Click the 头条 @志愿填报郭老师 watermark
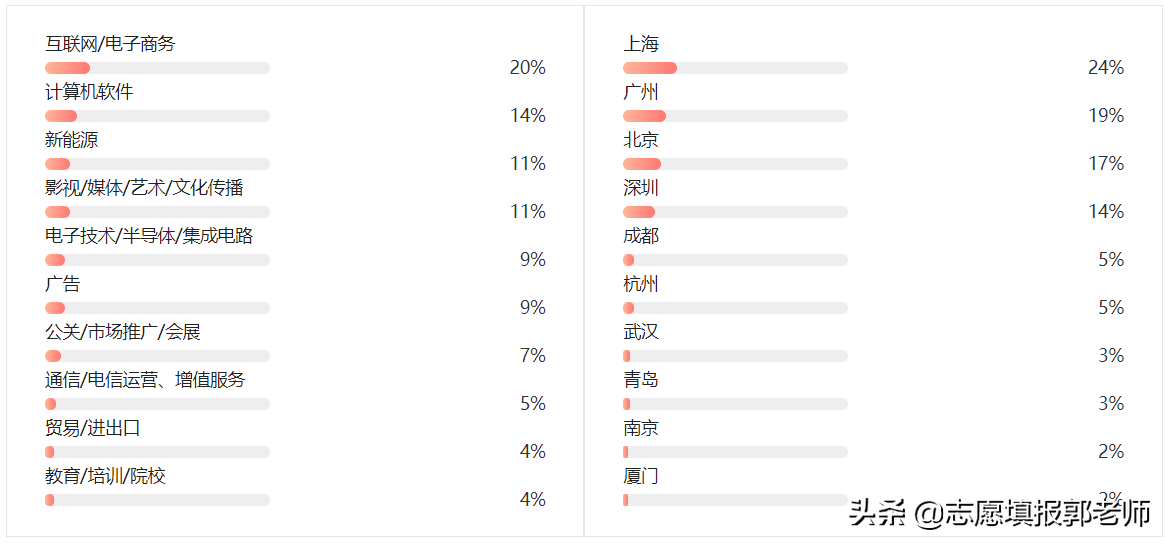The image size is (1167, 544). click(1000, 514)
